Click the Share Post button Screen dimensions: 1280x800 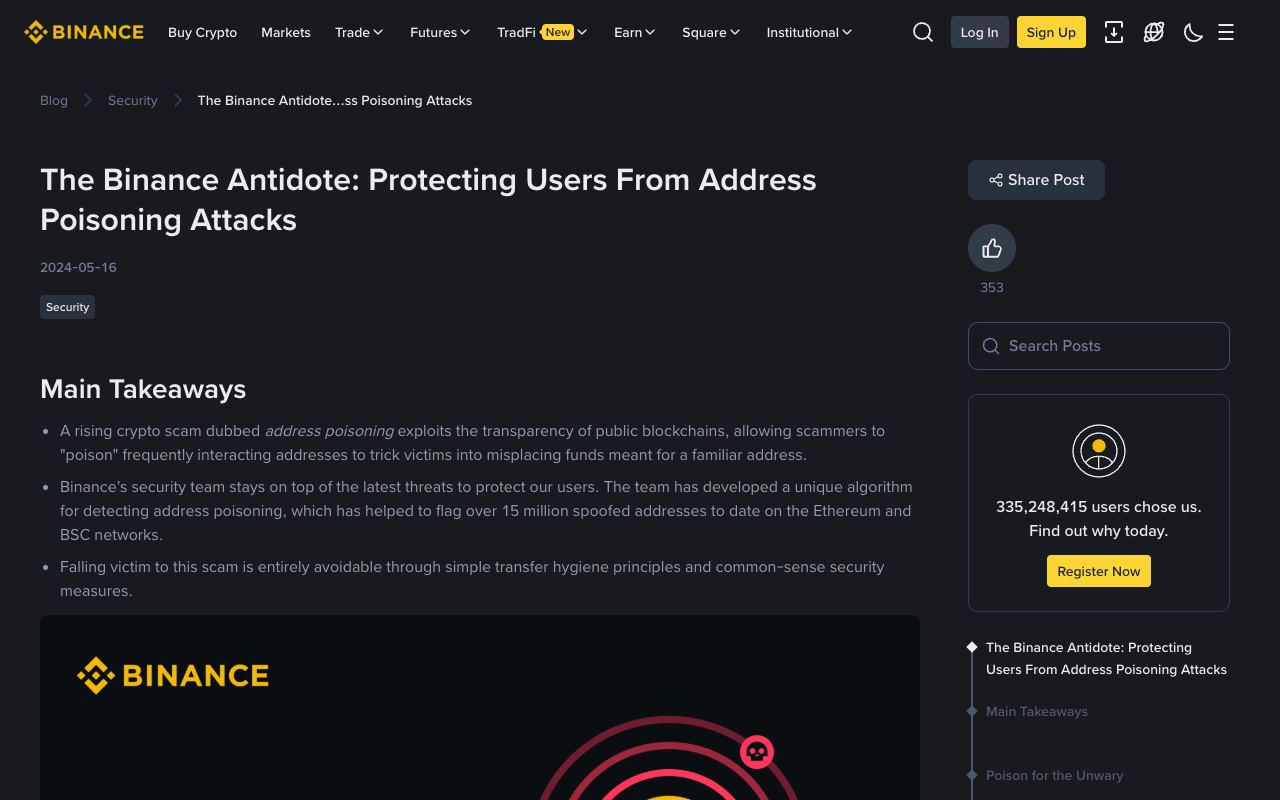pyautogui.click(x=1036, y=180)
